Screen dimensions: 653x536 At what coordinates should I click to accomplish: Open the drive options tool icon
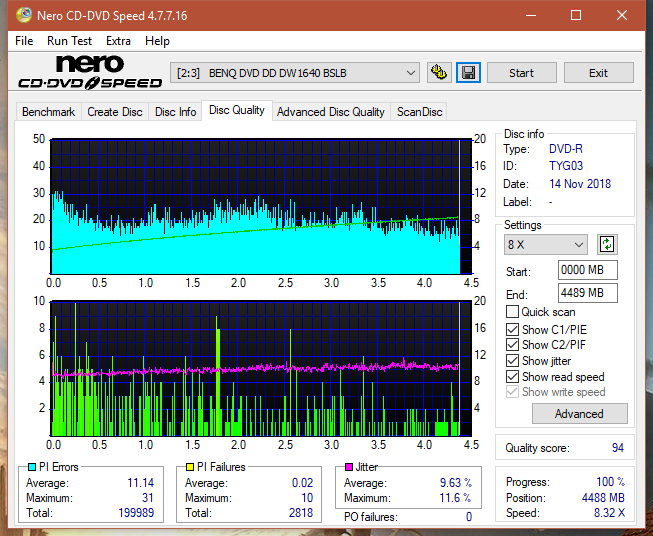click(x=439, y=73)
